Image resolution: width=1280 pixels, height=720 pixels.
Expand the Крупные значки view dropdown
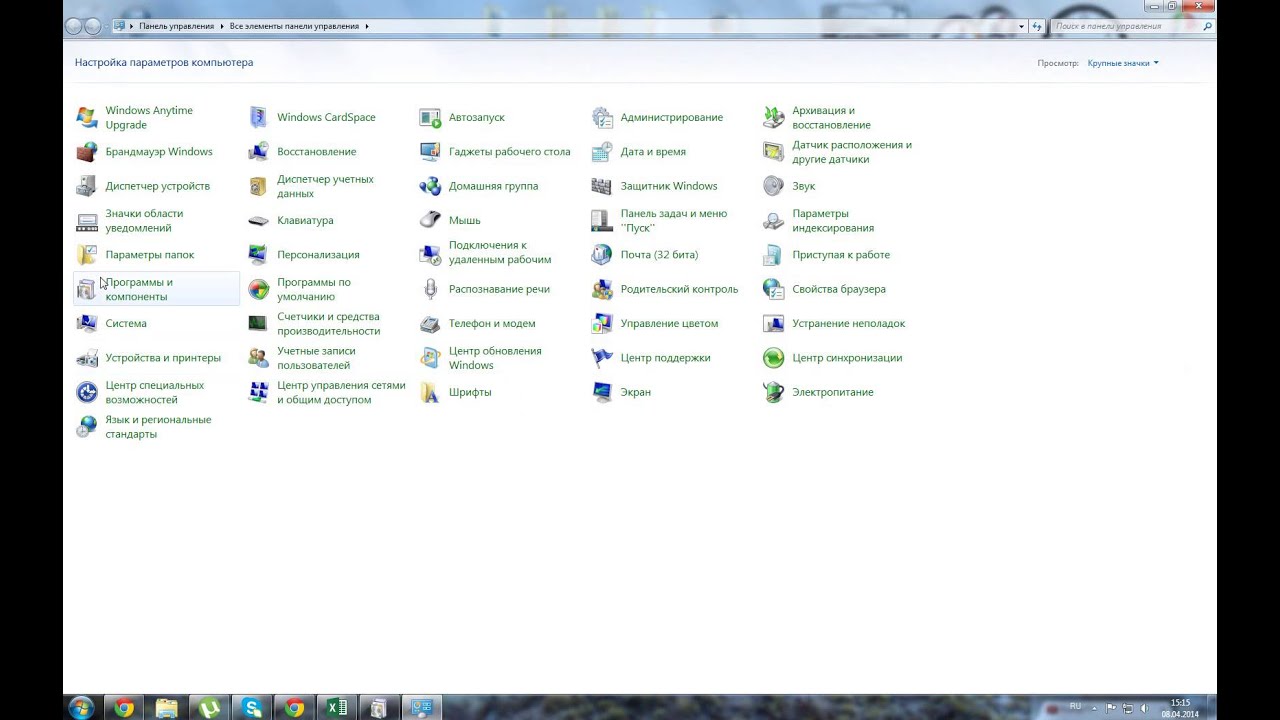point(1123,63)
